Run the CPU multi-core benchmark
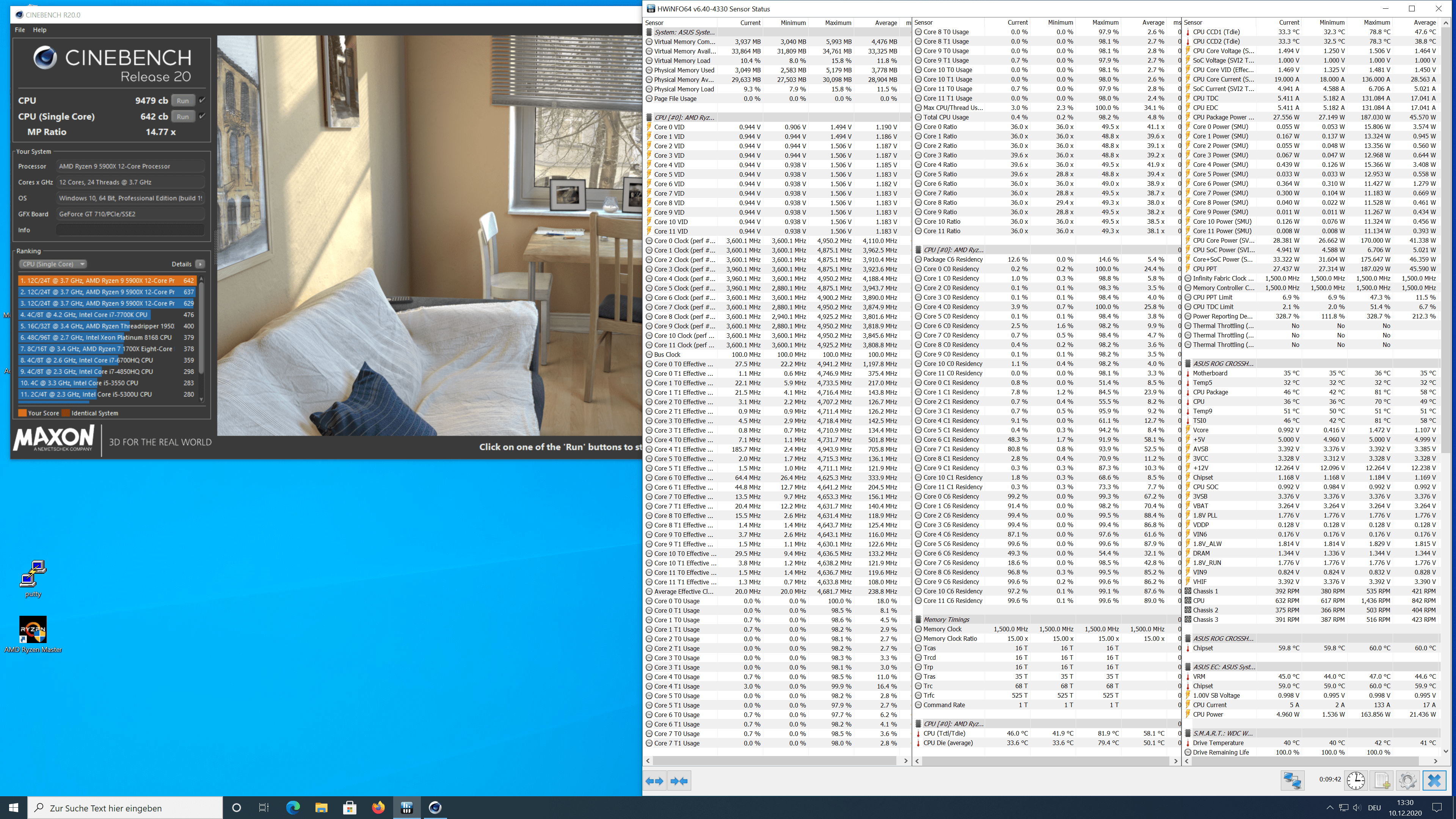This screenshot has width=1456, height=819. coord(182,100)
